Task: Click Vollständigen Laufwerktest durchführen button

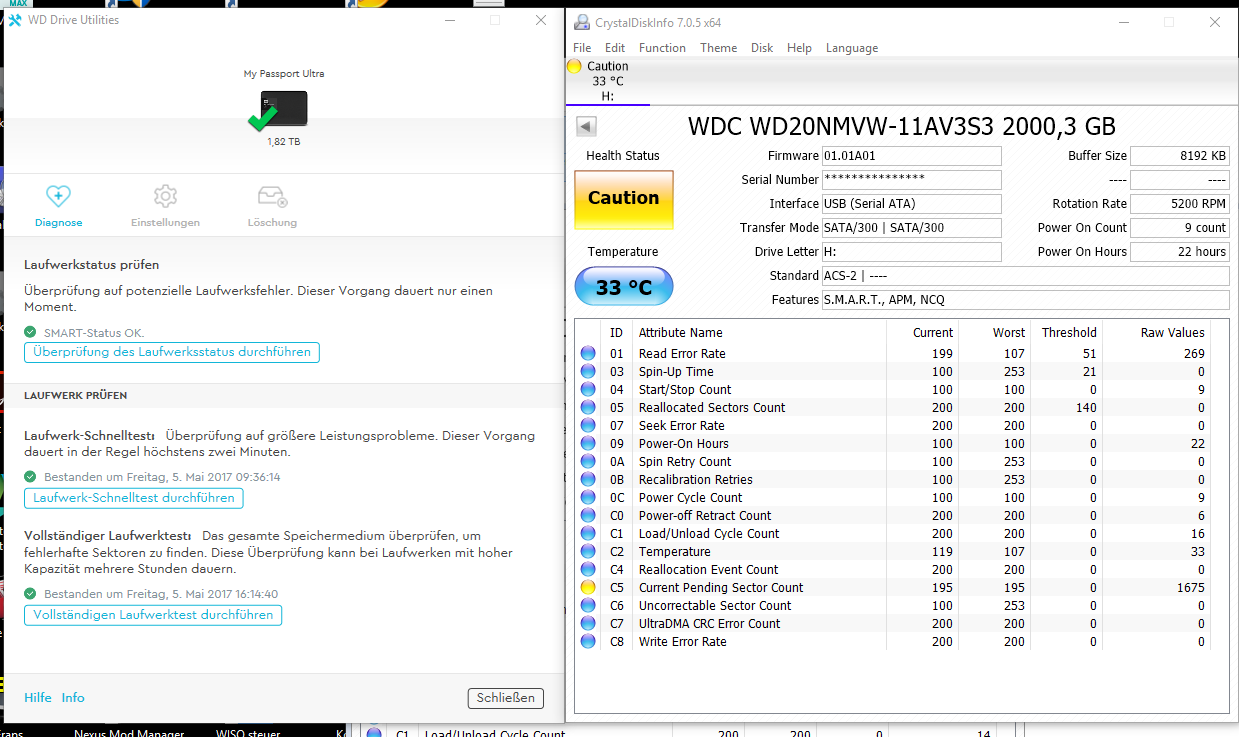Action: pyautogui.click(x=153, y=615)
